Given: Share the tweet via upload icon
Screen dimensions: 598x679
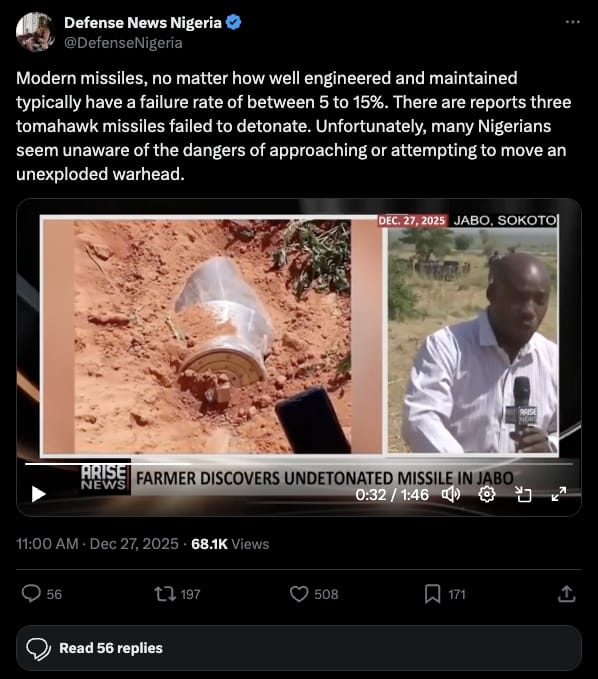Looking at the screenshot, I should coord(566,594).
